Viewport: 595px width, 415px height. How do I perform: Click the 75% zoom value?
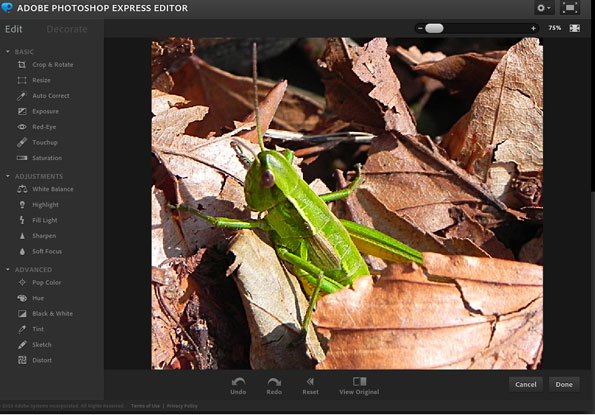tap(554, 28)
